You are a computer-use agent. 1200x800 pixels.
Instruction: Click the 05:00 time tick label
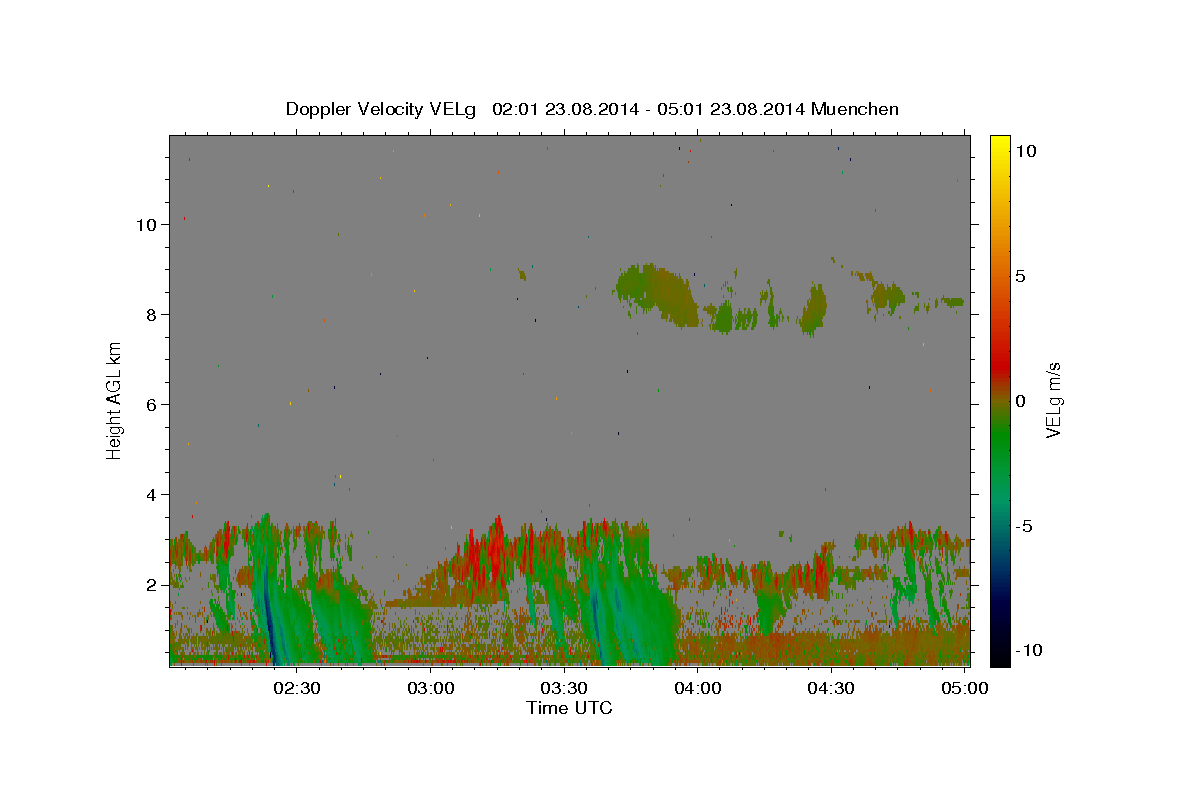pos(964,688)
